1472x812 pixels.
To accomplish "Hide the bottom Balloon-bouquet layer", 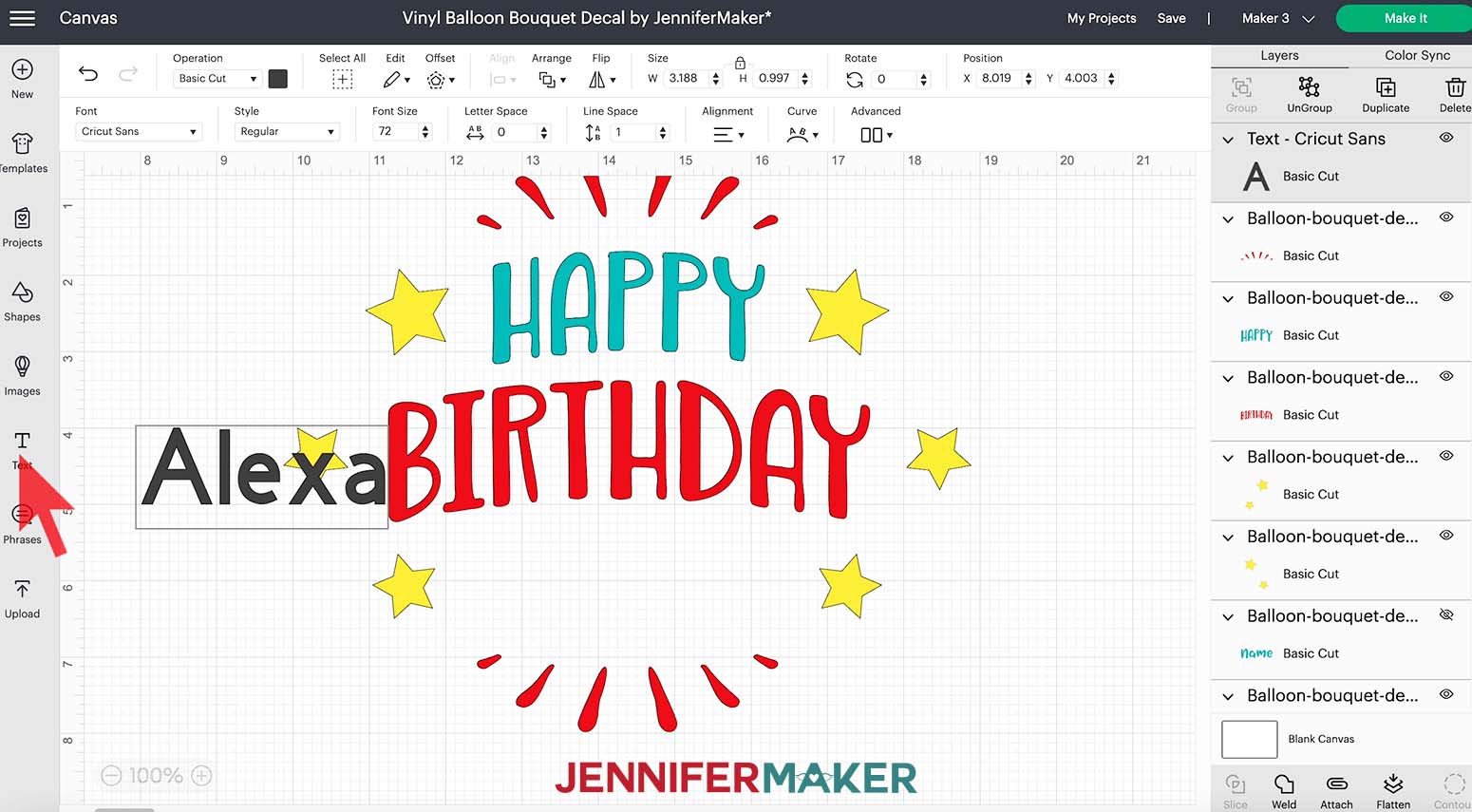I will (1446, 694).
